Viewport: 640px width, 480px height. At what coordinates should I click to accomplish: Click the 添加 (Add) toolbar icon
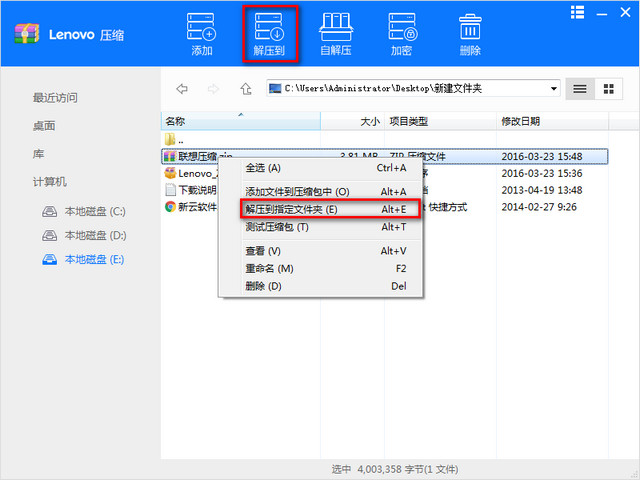(x=202, y=35)
